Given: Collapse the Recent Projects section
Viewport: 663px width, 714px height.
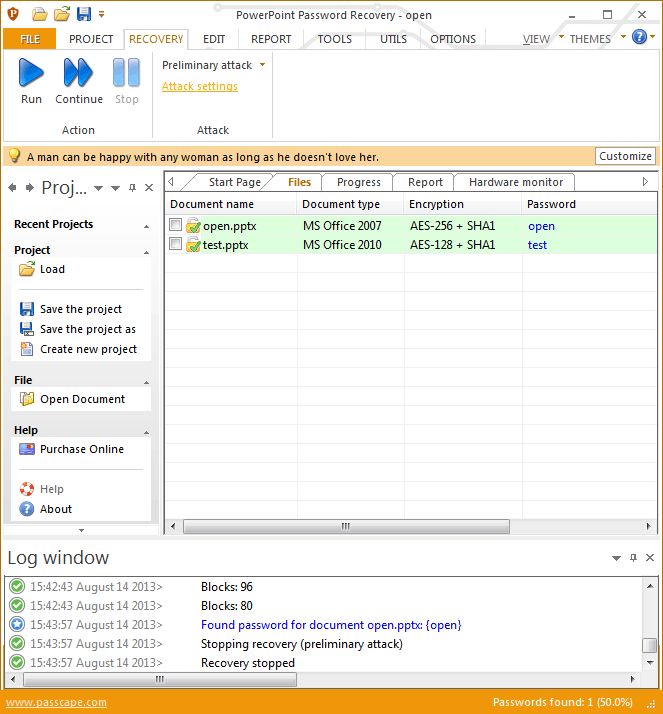Looking at the screenshot, I should click(147, 226).
